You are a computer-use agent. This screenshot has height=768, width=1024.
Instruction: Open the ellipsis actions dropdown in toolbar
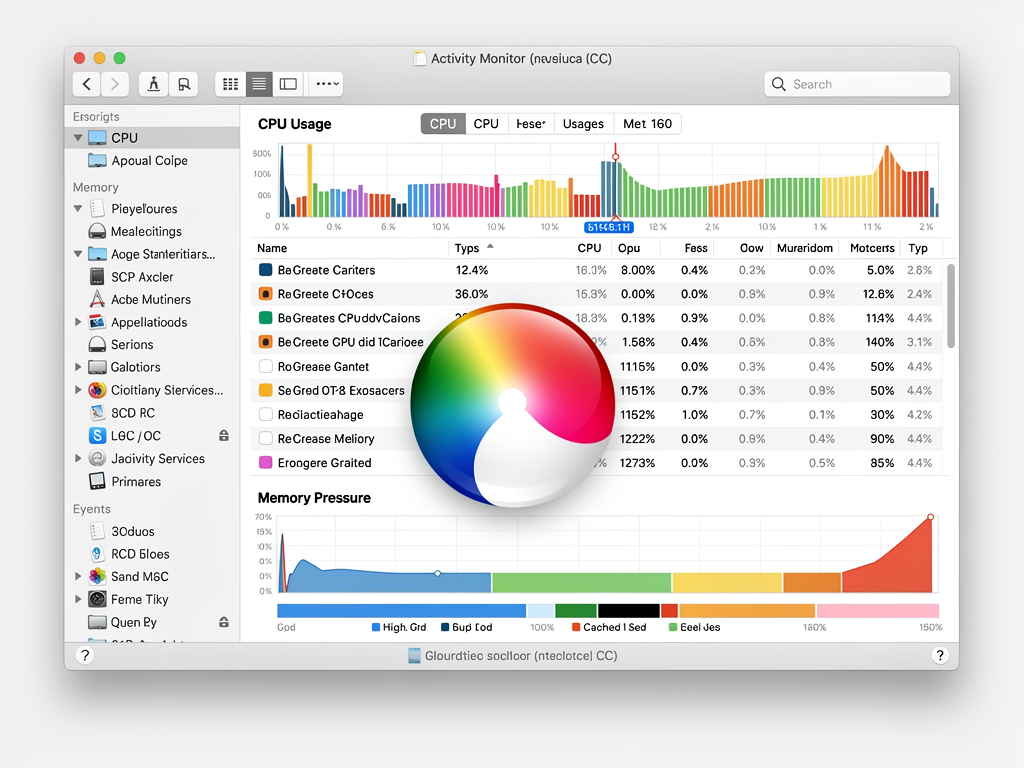(327, 84)
